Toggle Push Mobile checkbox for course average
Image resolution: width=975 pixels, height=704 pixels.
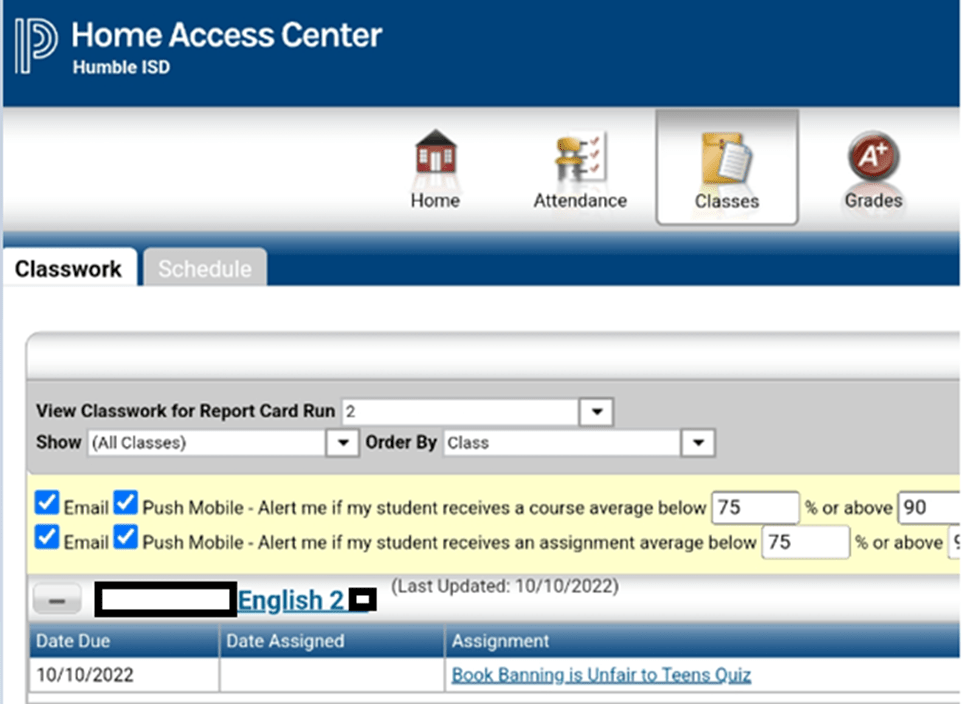tap(125, 506)
